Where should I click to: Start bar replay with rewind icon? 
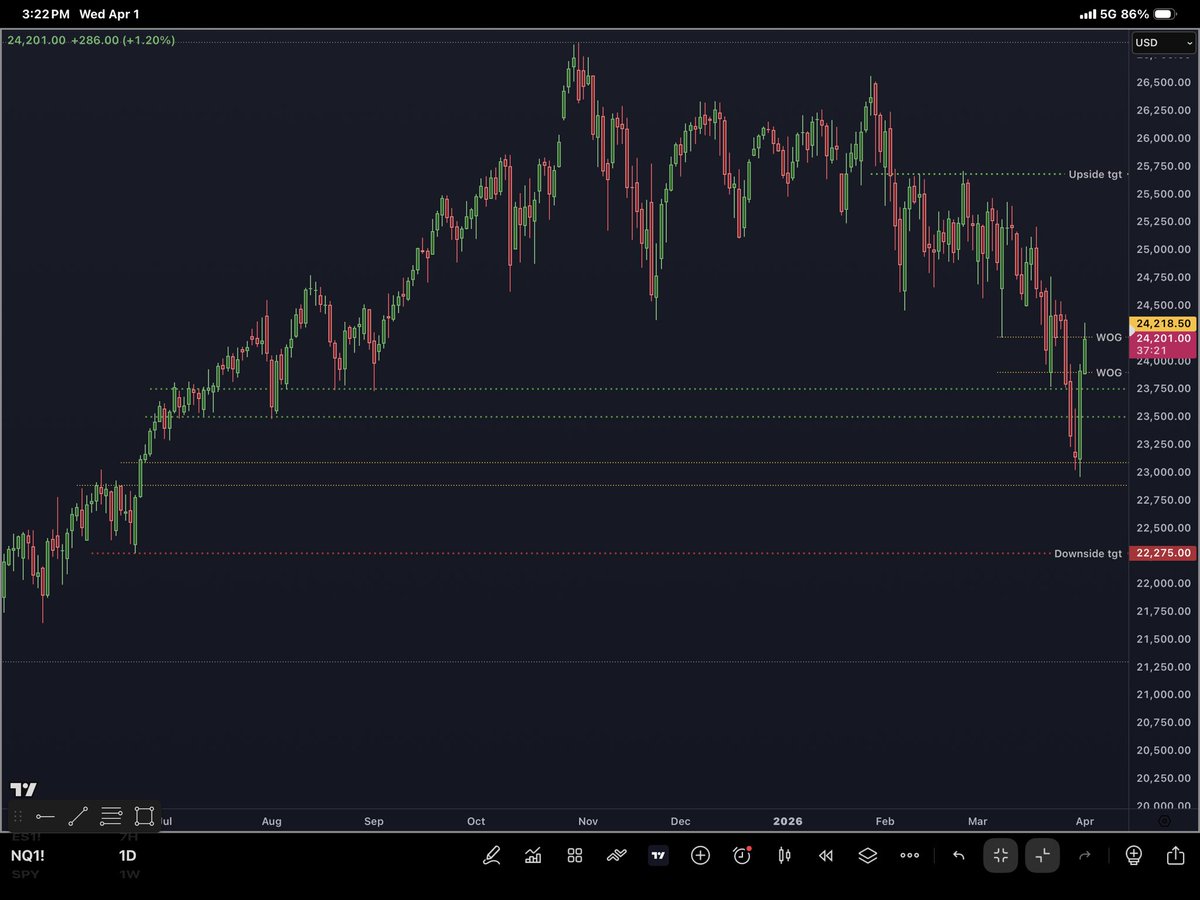tap(826, 856)
